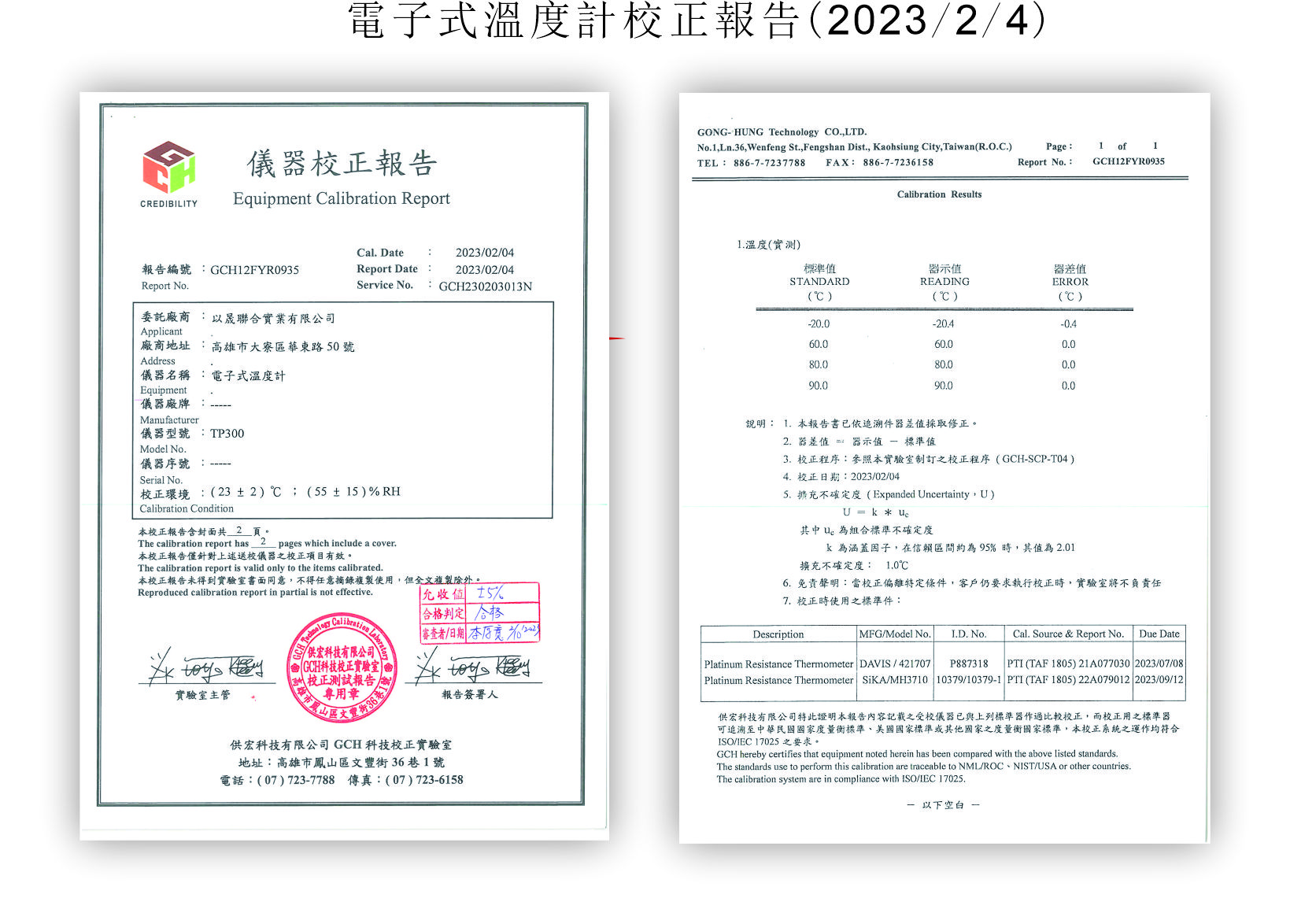Click the due date 2023/07/08
The height and width of the screenshot is (924, 1290).
click(x=1159, y=664)
